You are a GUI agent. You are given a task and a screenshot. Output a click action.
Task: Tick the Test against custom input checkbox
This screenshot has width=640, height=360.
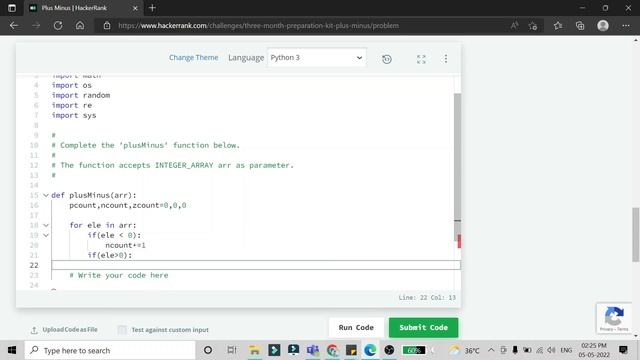pyautogui.click(x=122, y=329)
